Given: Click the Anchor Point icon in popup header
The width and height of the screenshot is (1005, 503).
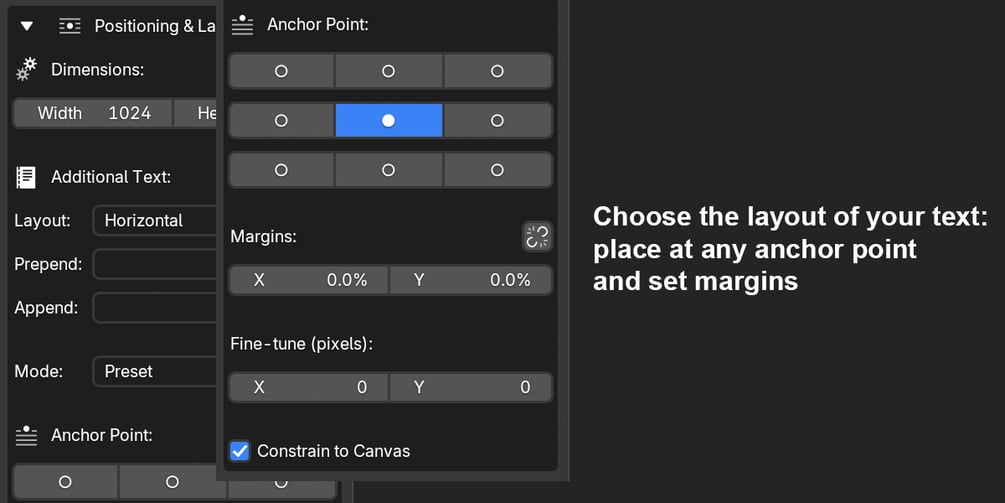Looking at the screenshot, I should point(242,24).
